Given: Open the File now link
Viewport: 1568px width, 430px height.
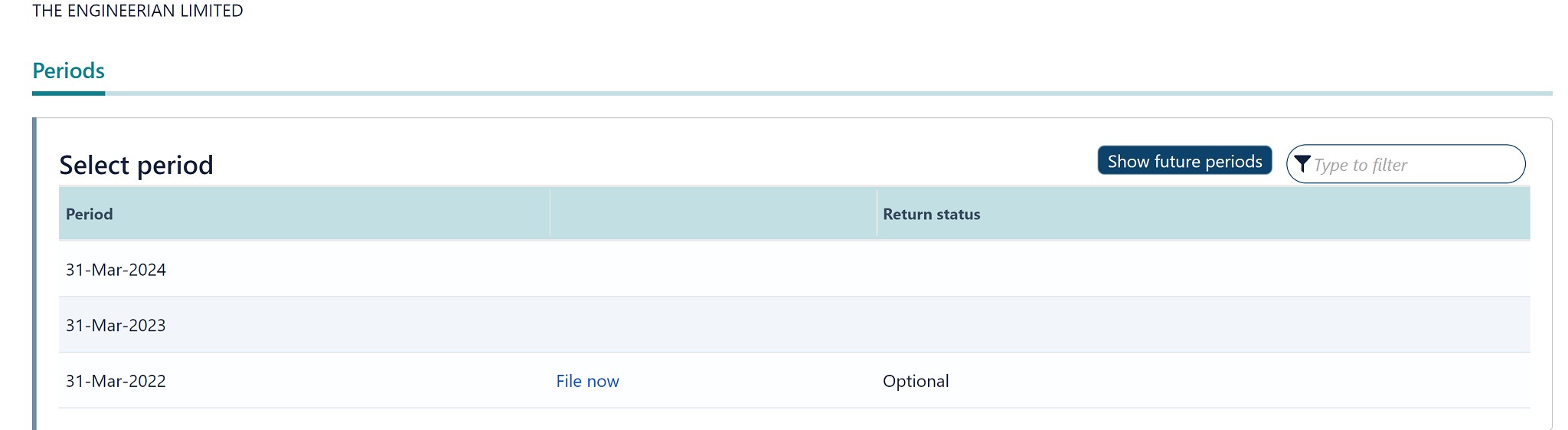Looking at the screenshot, I should click(x=587, y=381).
